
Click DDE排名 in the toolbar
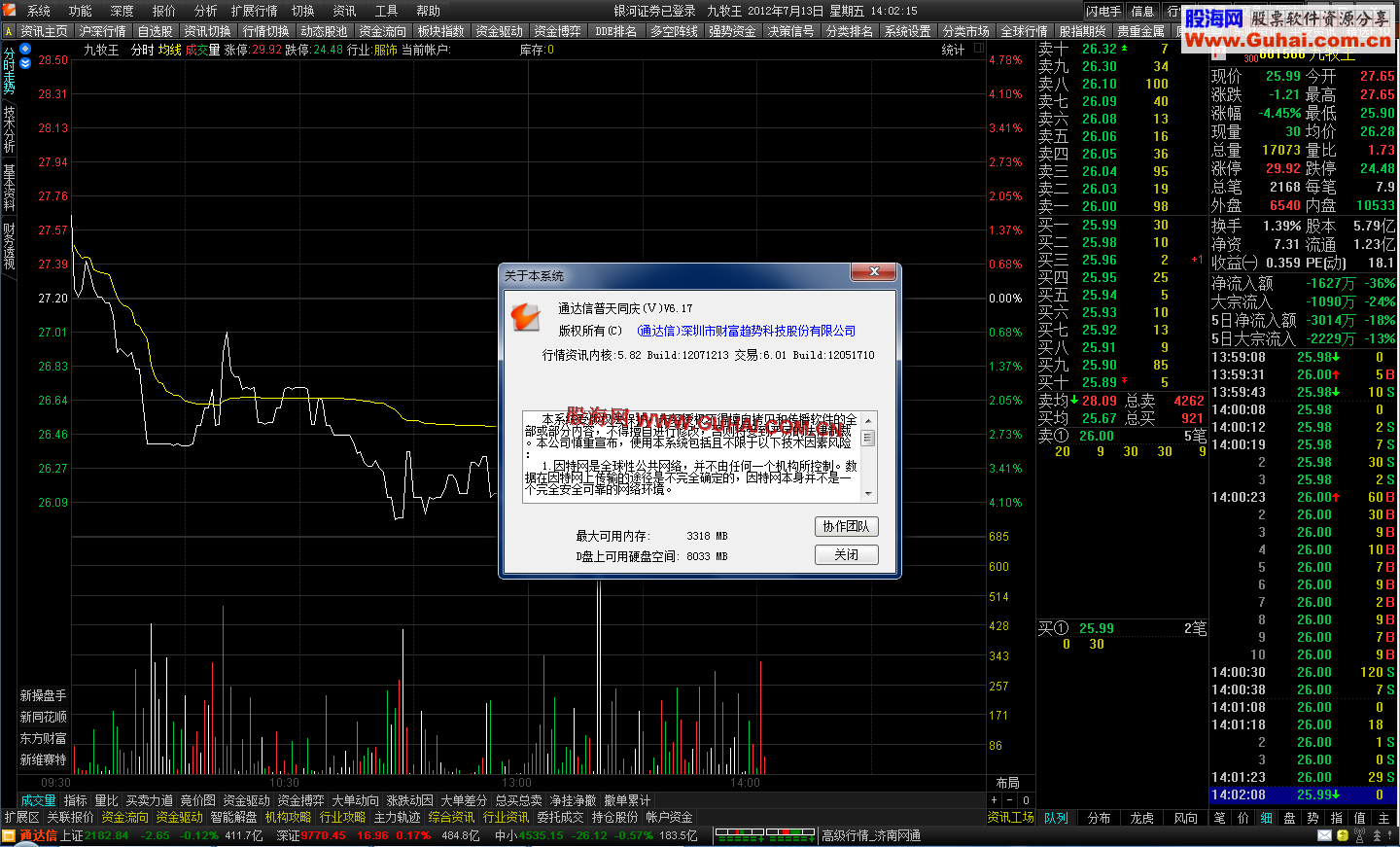[616, 31]
